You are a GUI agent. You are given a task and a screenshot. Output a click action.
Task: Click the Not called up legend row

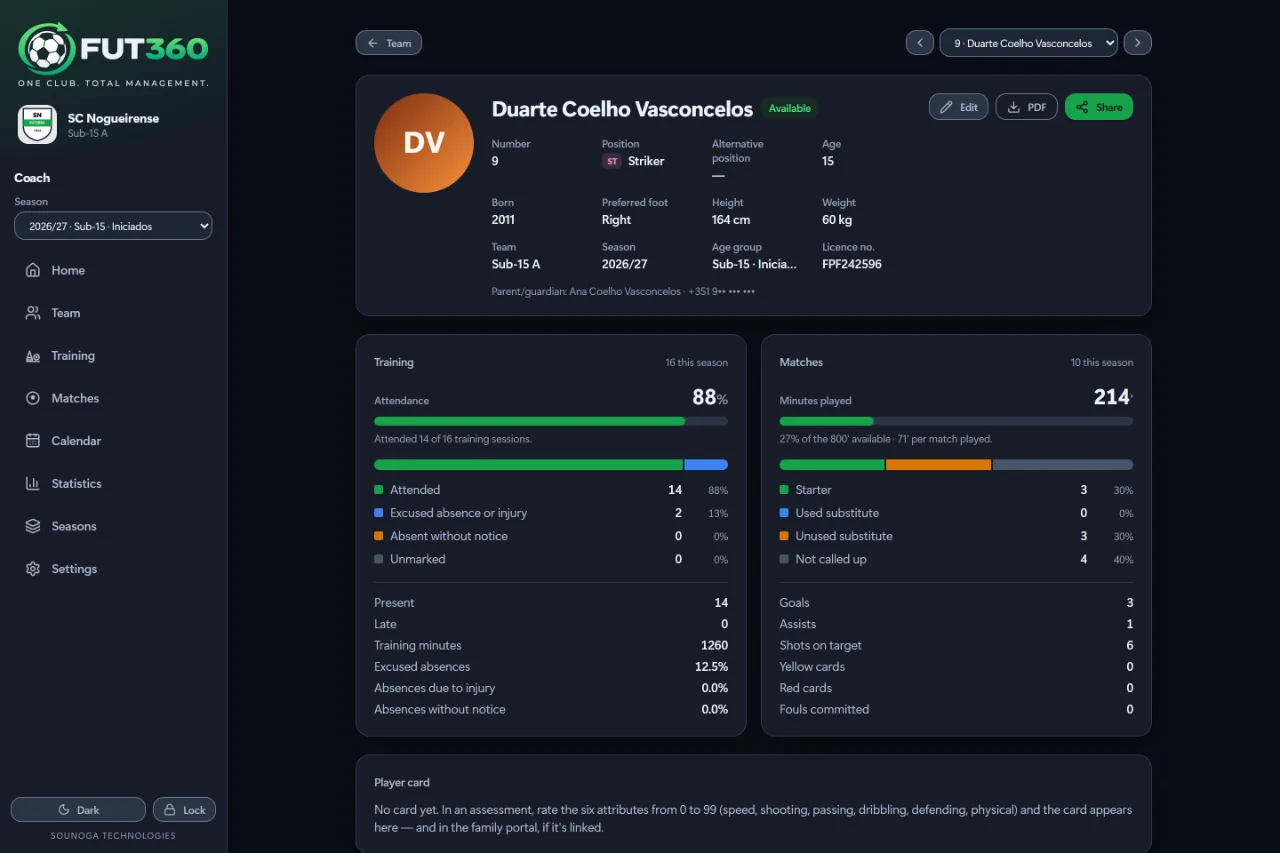pyautogui.click(x=956, y=559)
